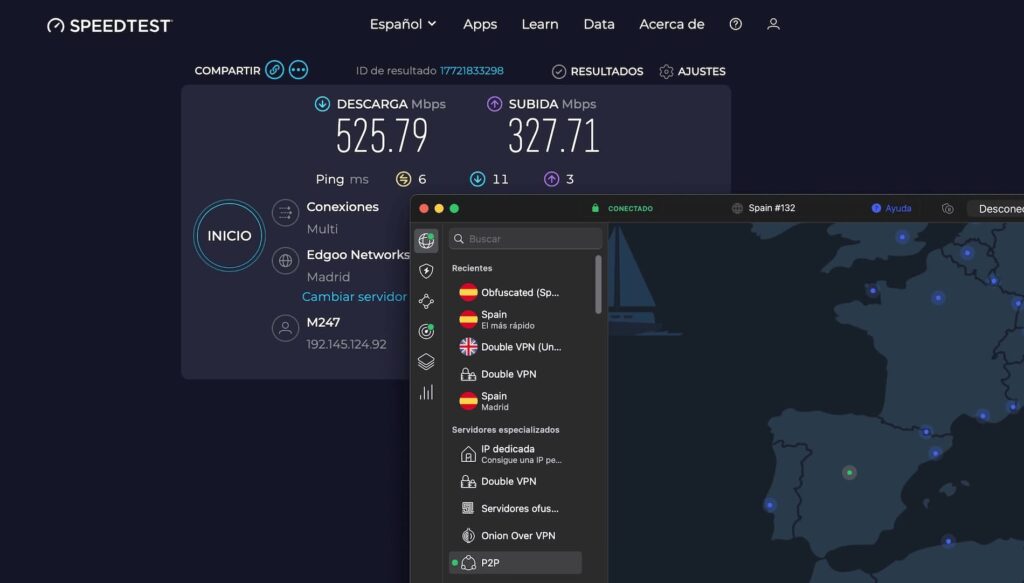This screenshot has width=1024, height=583.
Task: Open the statistics bar chart icon
Action: pyautogui.click(x=426, y=392)
